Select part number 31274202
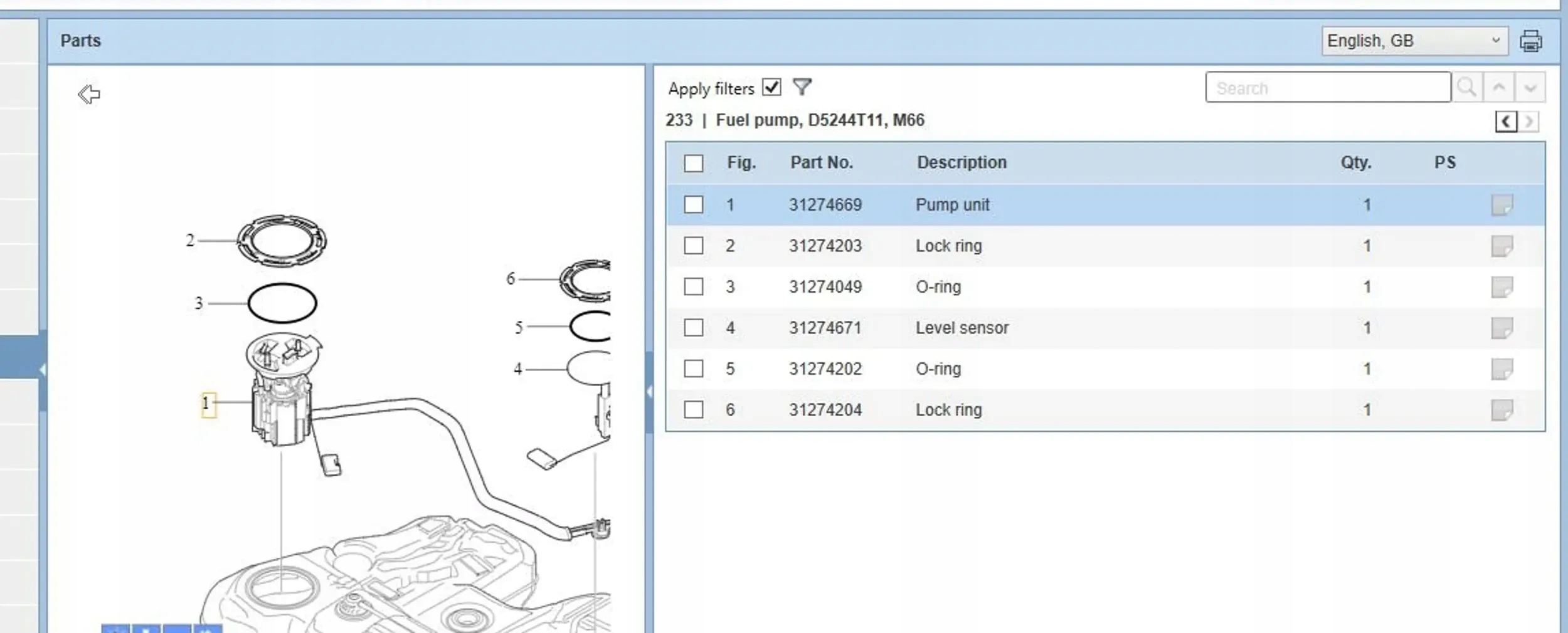Screen dimensions: 1568x633 (825, 369)
